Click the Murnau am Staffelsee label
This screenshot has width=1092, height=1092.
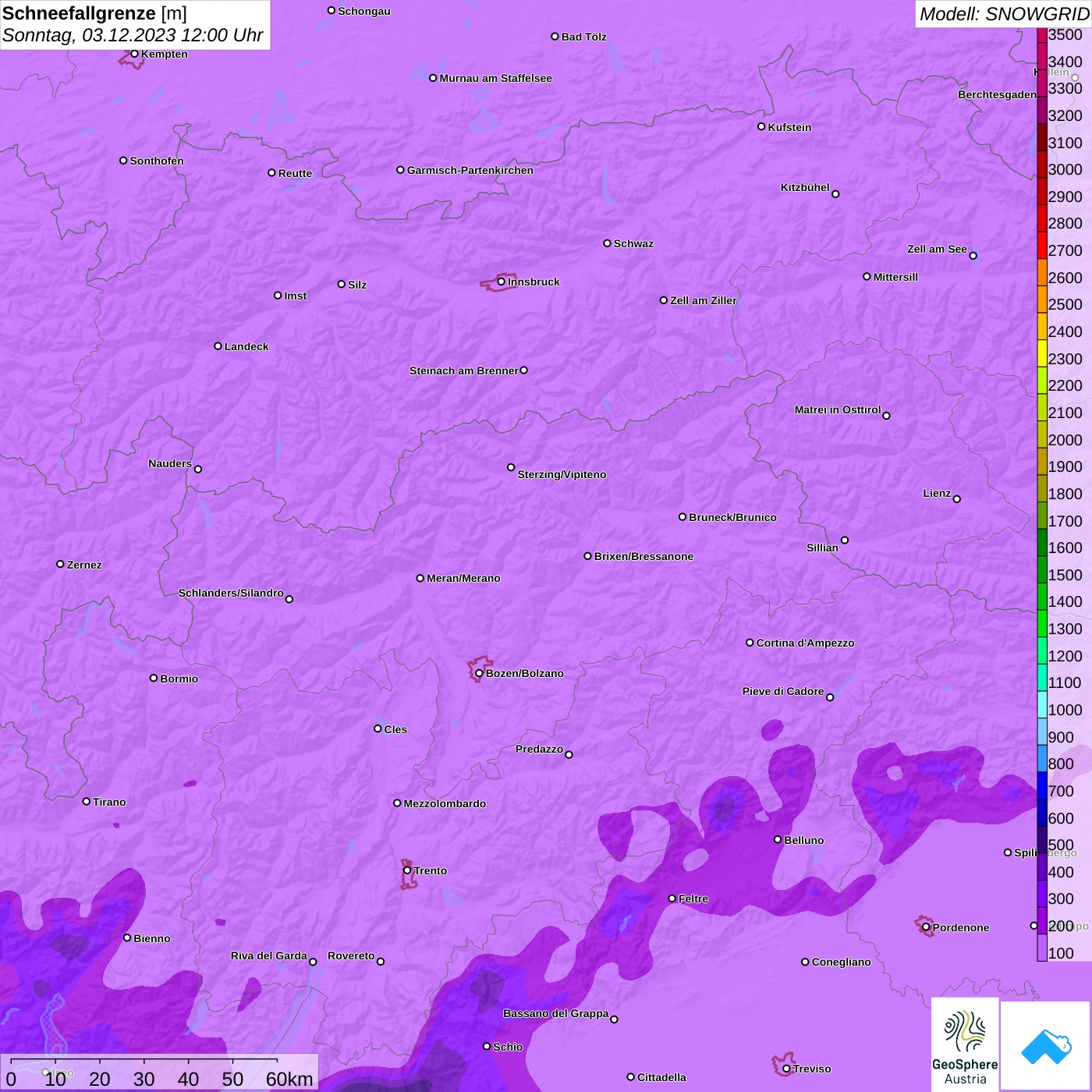(x=495, y=78)
